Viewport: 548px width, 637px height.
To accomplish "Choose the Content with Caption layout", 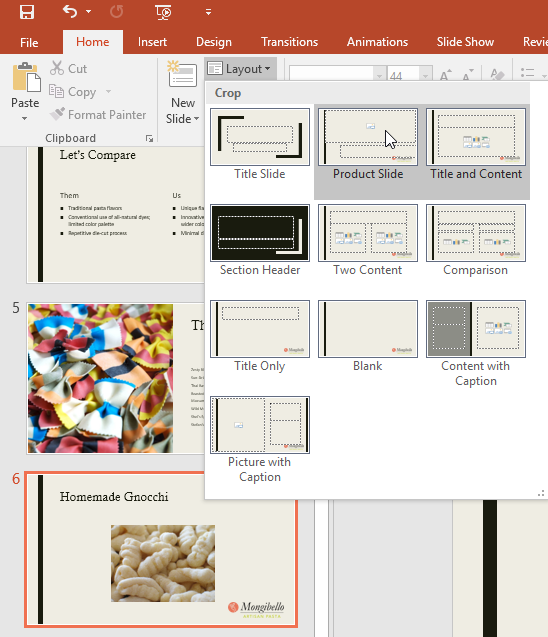I will coord(476,344).
